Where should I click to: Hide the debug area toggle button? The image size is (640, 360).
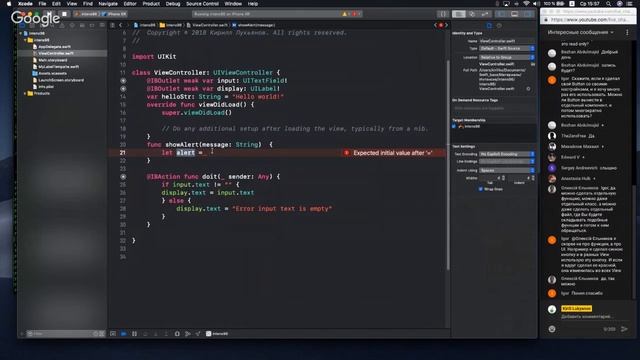pos(113,334)
